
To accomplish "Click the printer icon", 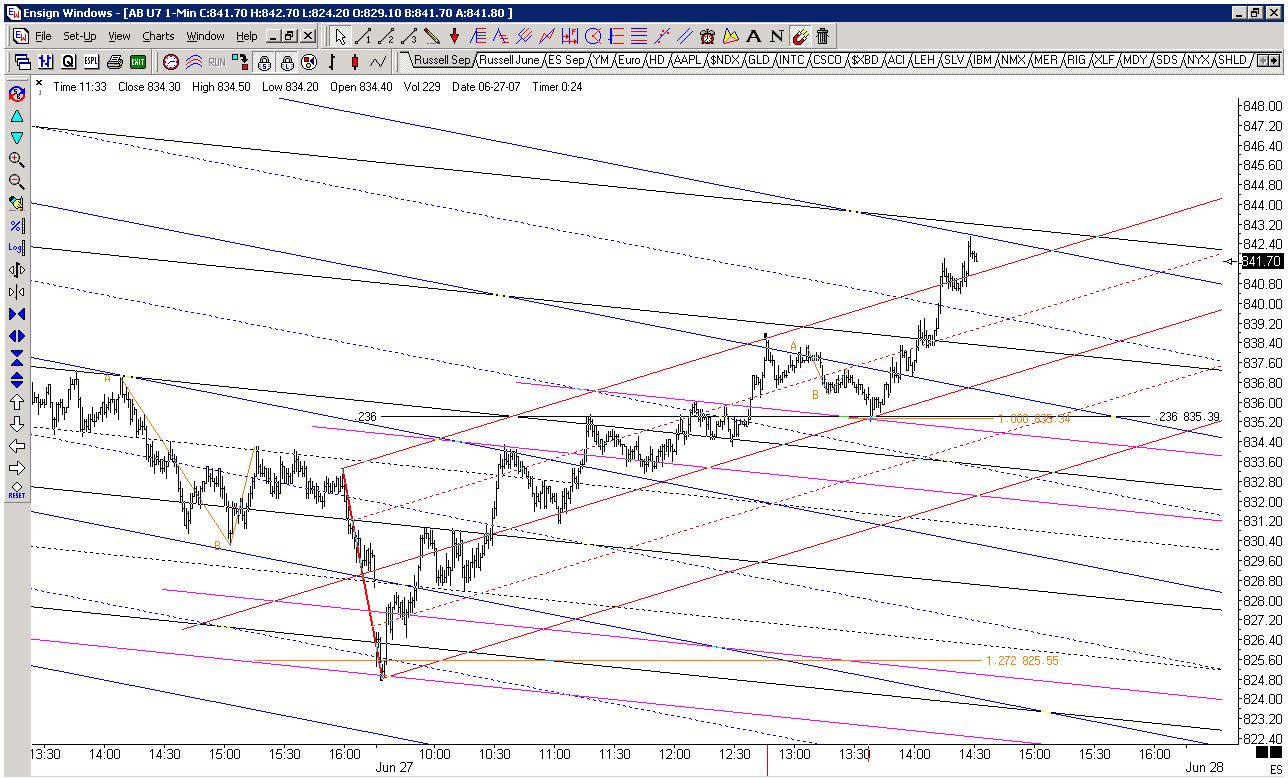I will (114, 62).
